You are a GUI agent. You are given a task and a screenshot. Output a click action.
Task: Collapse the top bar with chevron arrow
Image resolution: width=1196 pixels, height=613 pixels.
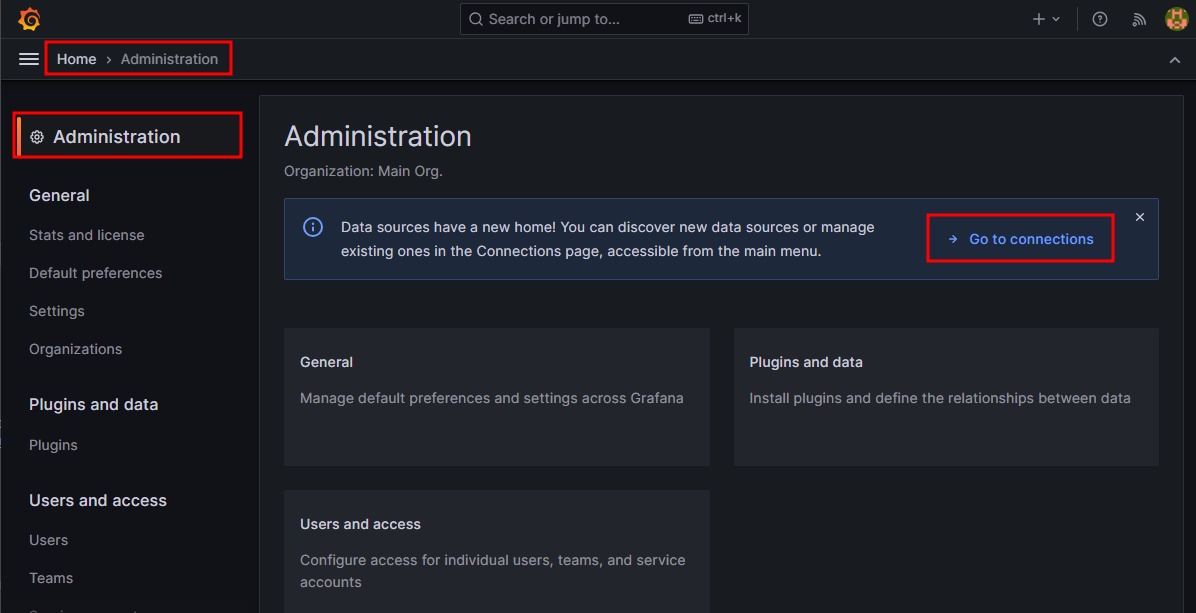1175,59
